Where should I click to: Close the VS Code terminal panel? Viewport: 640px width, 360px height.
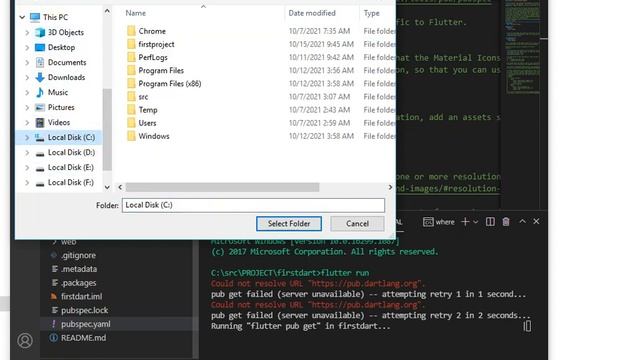tap(536, 221)
